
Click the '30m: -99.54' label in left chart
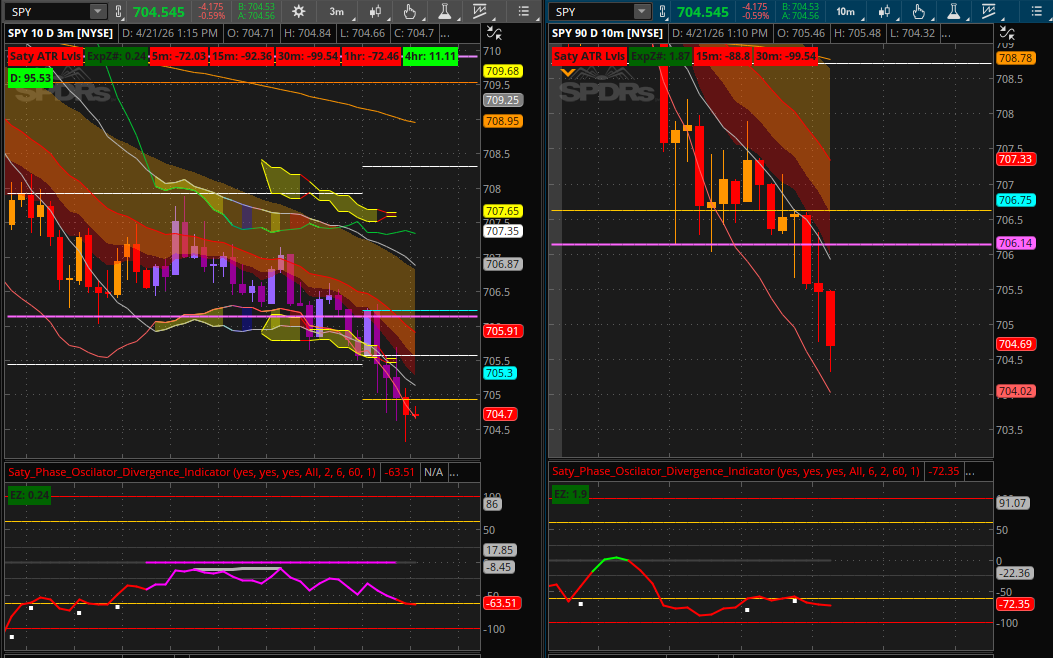[308, 56]
